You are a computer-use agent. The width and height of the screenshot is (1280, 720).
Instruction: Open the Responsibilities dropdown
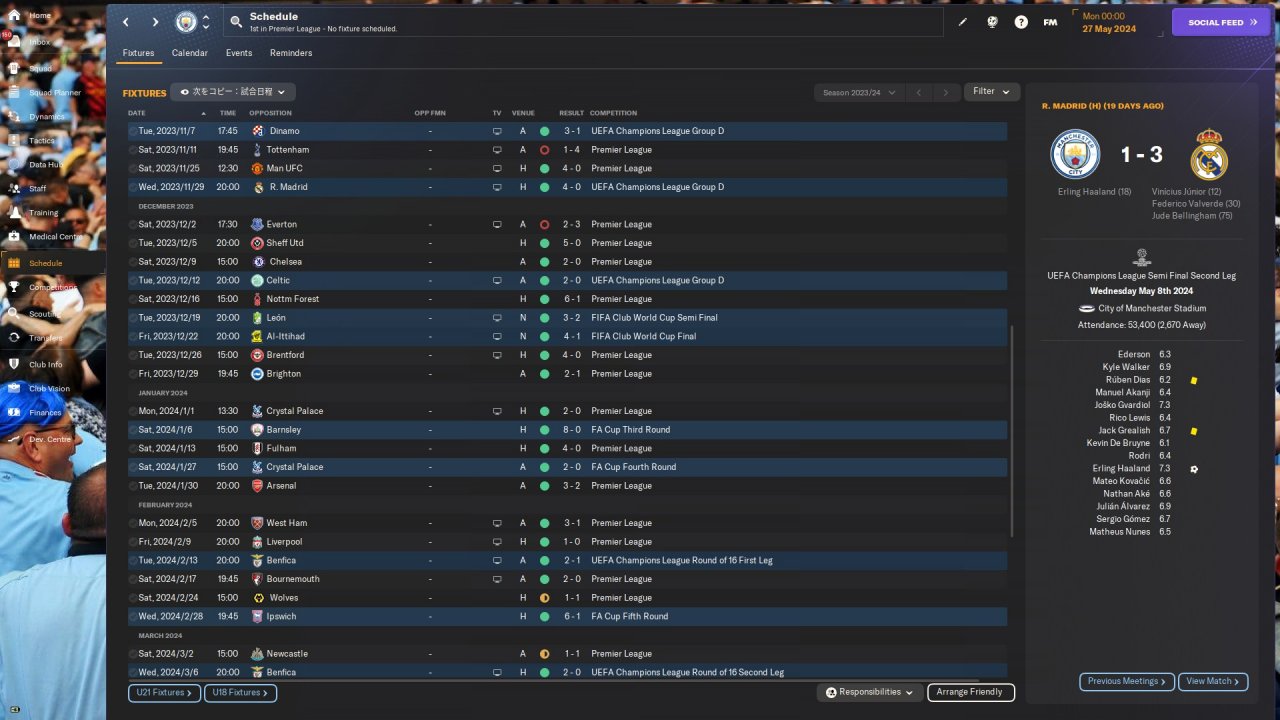coord(870,692)
